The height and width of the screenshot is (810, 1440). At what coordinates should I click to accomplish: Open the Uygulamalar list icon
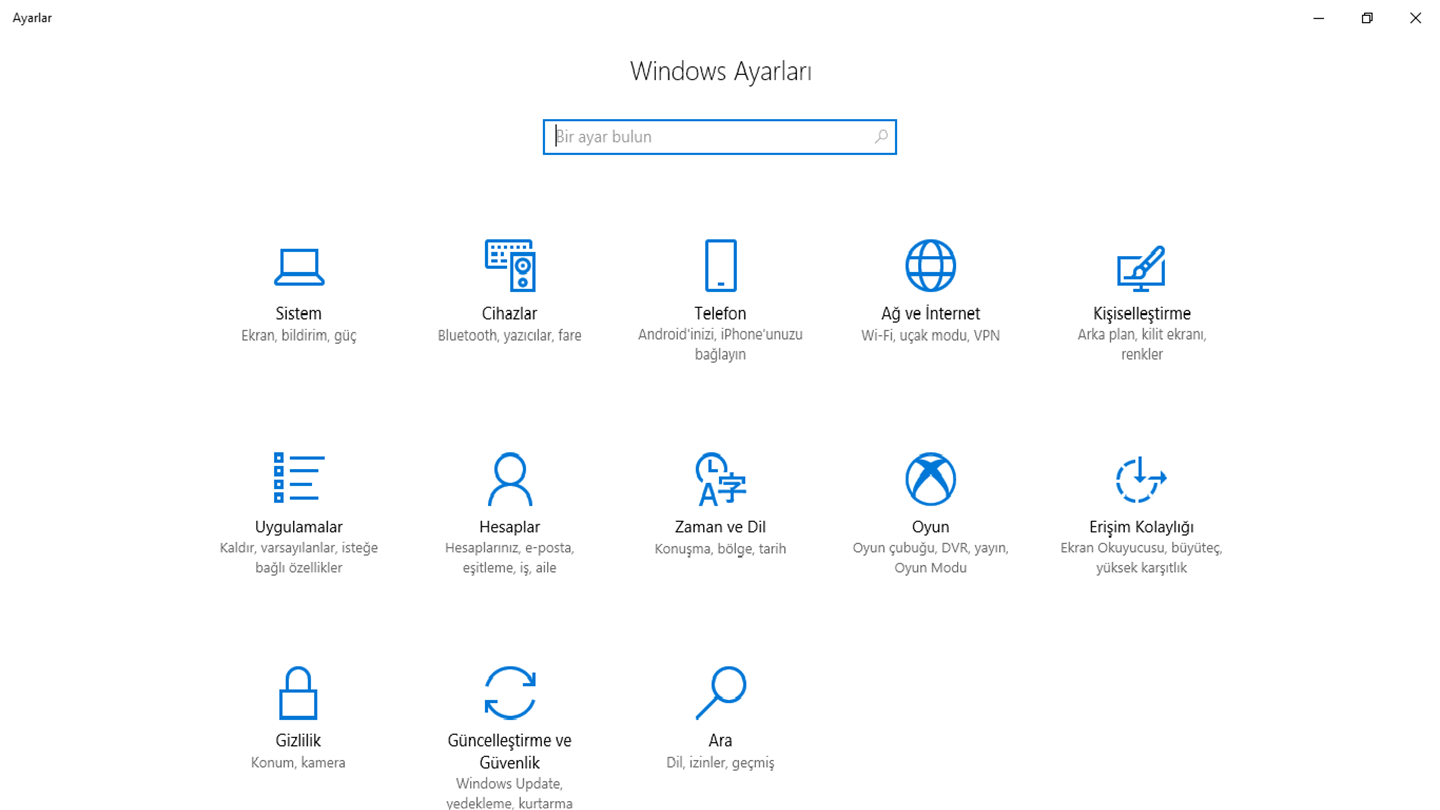(299, 477)
